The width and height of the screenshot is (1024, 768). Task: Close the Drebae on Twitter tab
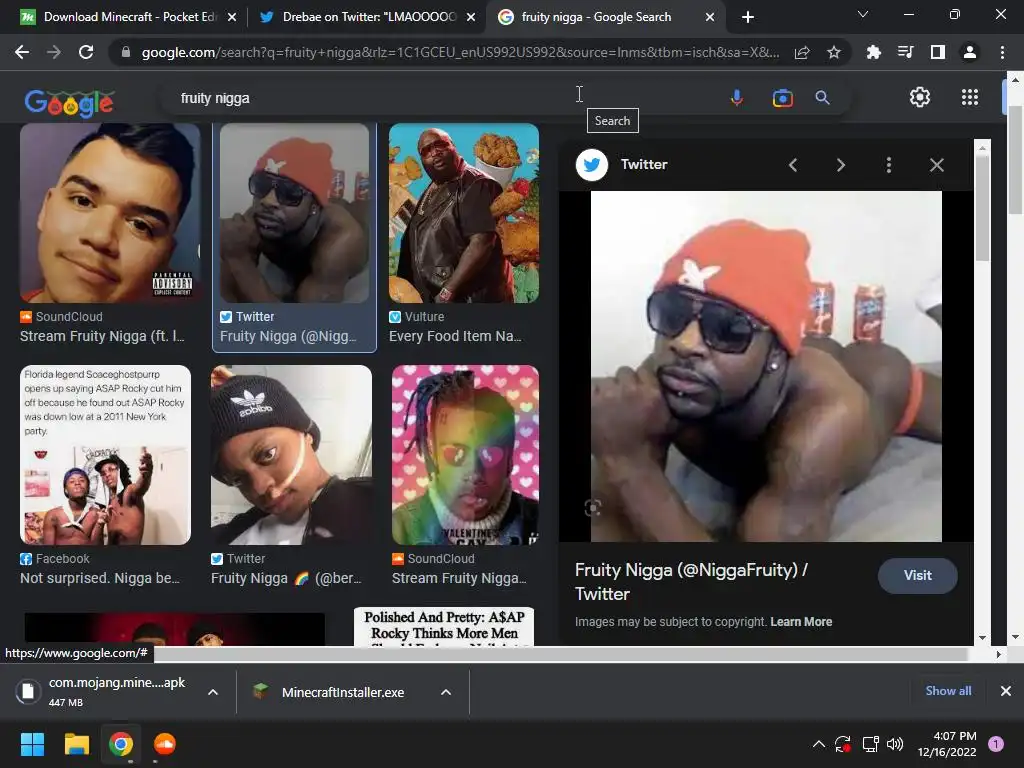click(x=471, y=17)
